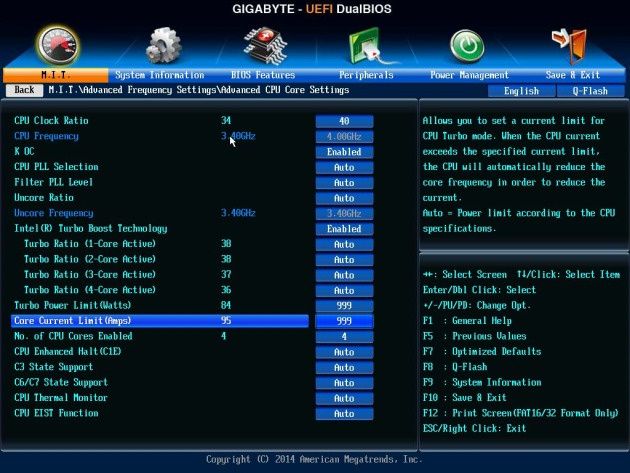Select the BIOS Features chip icon
This screenshot has width=630, height=473.
[265, 45]
